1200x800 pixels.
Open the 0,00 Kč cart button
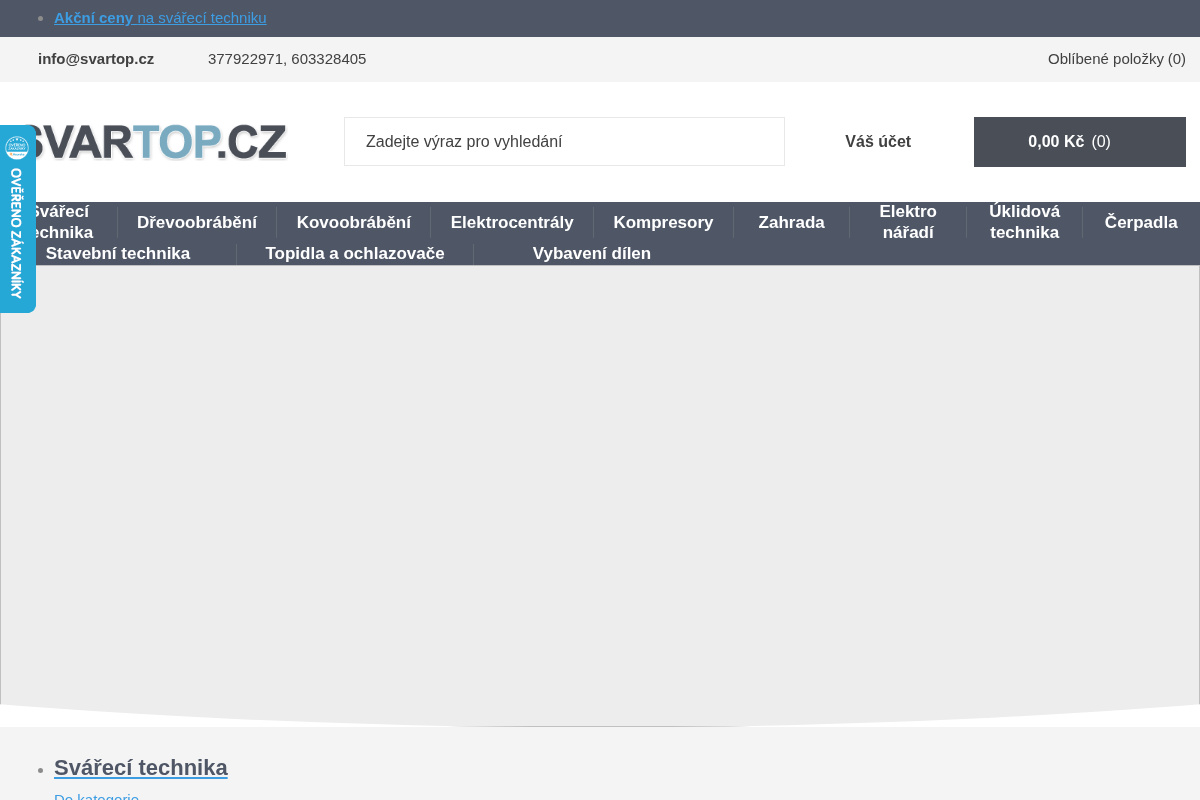[1080, 142]
